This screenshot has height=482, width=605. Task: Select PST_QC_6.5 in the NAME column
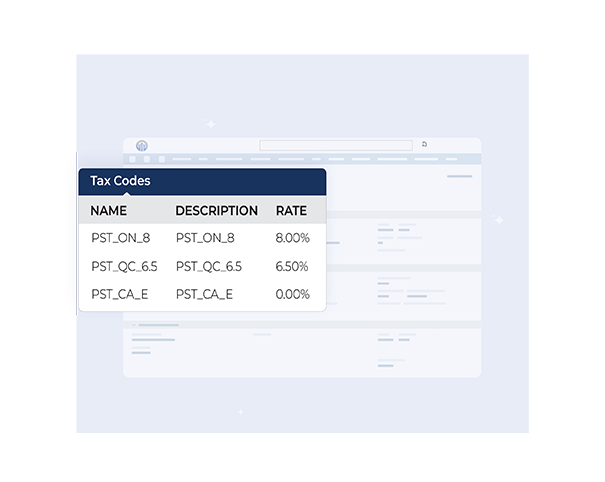point(124,266)
